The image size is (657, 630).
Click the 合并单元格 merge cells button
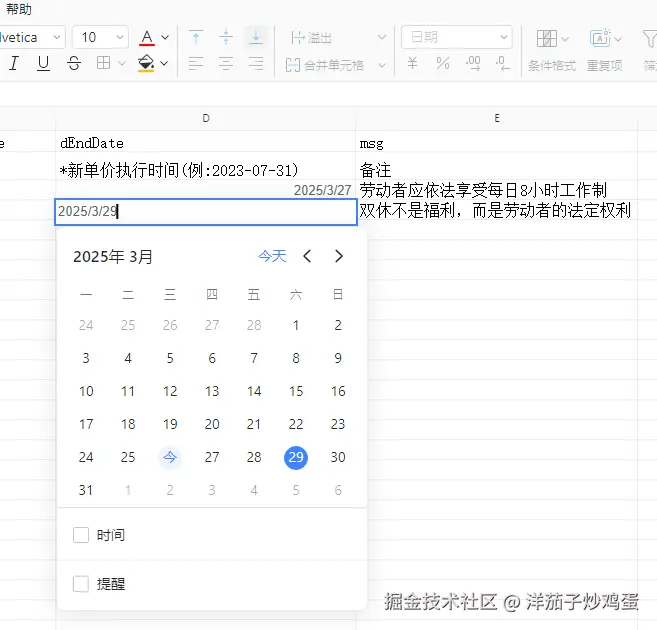pos(325,65)
